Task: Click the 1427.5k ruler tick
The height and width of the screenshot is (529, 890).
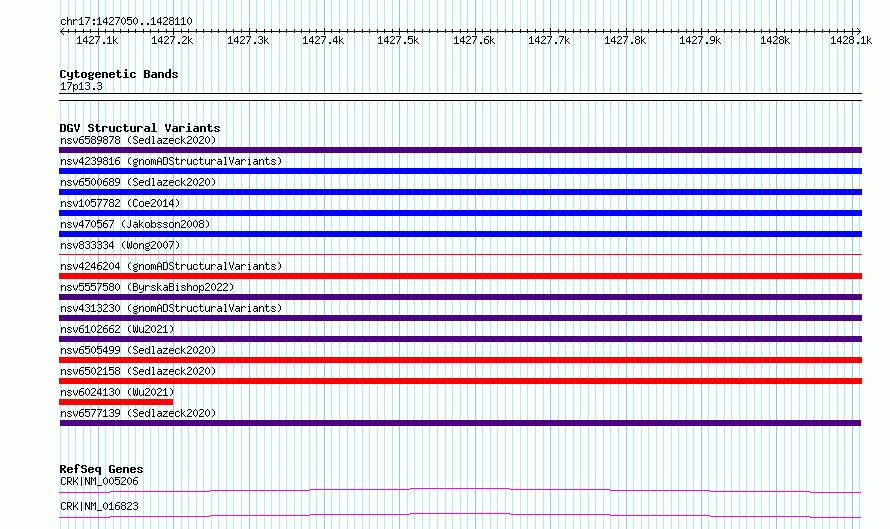Action: point(398,40)
